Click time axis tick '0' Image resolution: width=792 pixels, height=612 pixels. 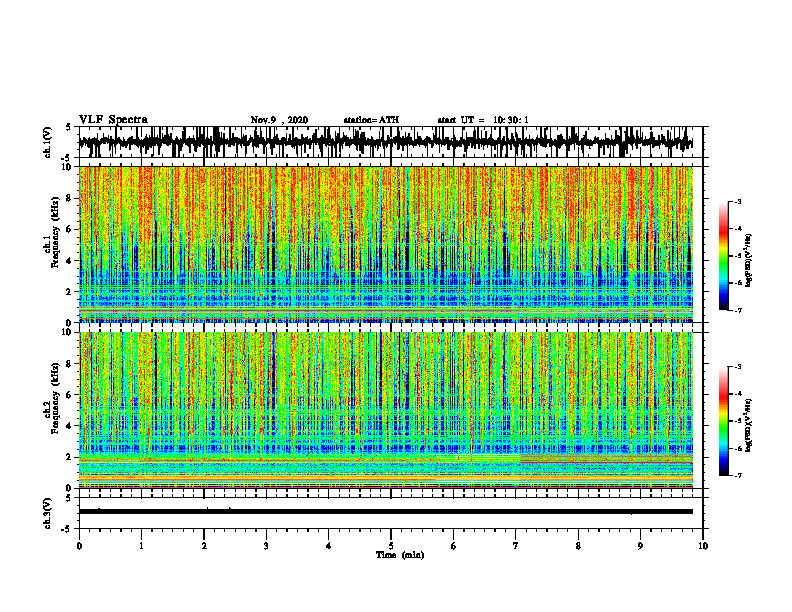pyautogui.click(x=79, y=546)
